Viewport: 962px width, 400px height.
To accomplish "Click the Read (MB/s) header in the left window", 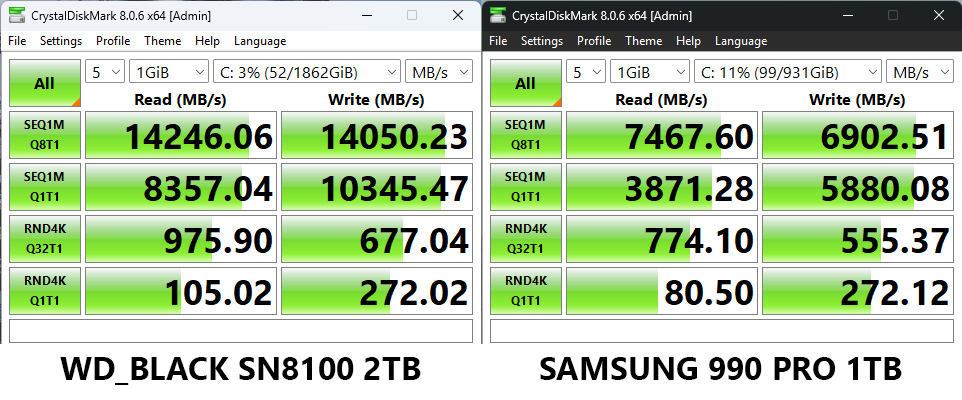I will [180, 99].
